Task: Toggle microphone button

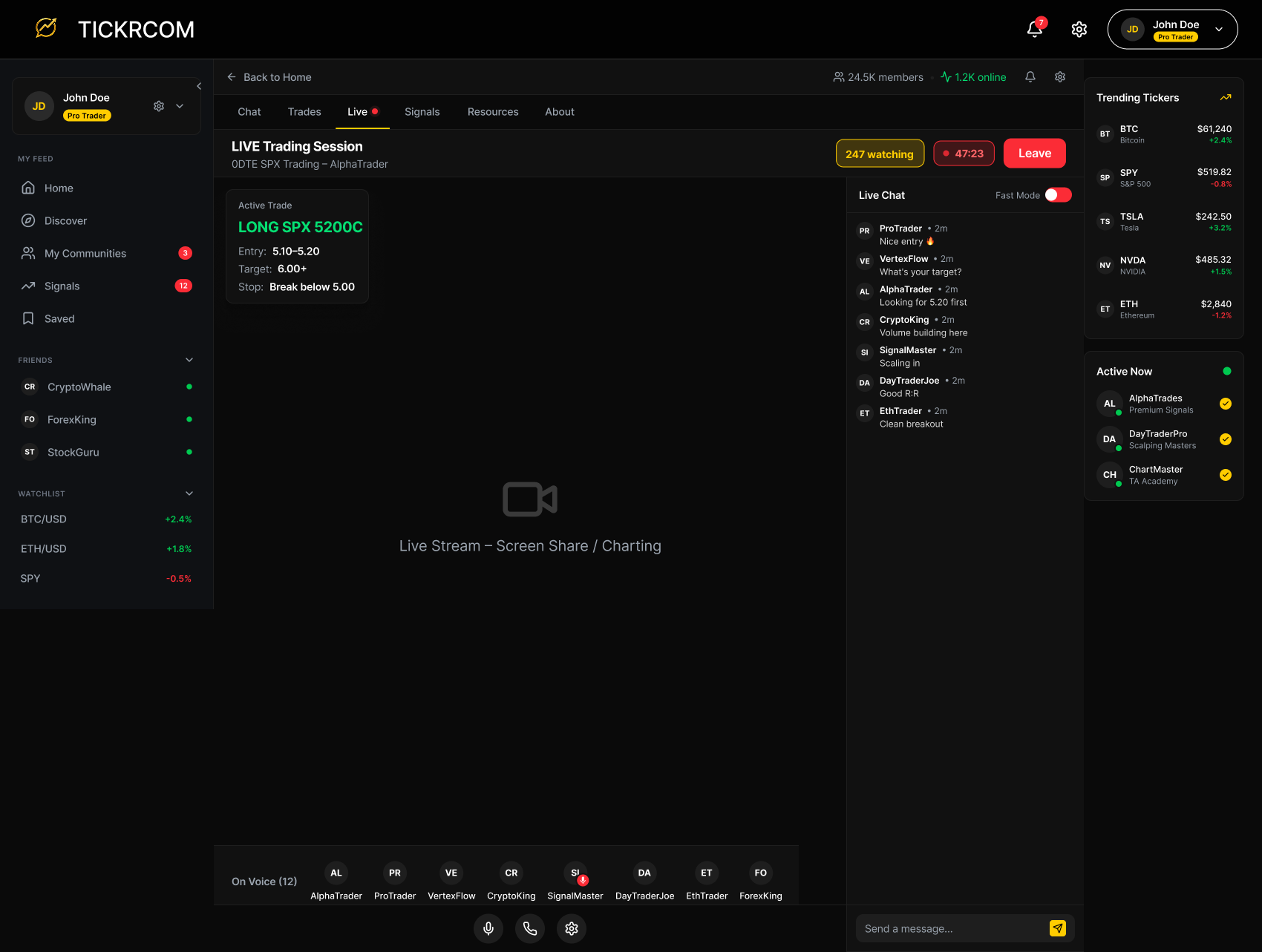Action: tap(488, 928)
